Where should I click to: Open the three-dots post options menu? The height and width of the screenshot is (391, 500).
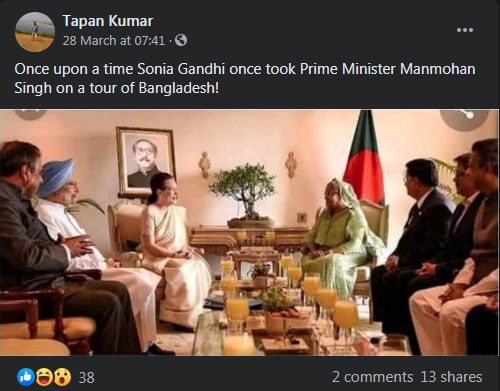tap(465, 30)
